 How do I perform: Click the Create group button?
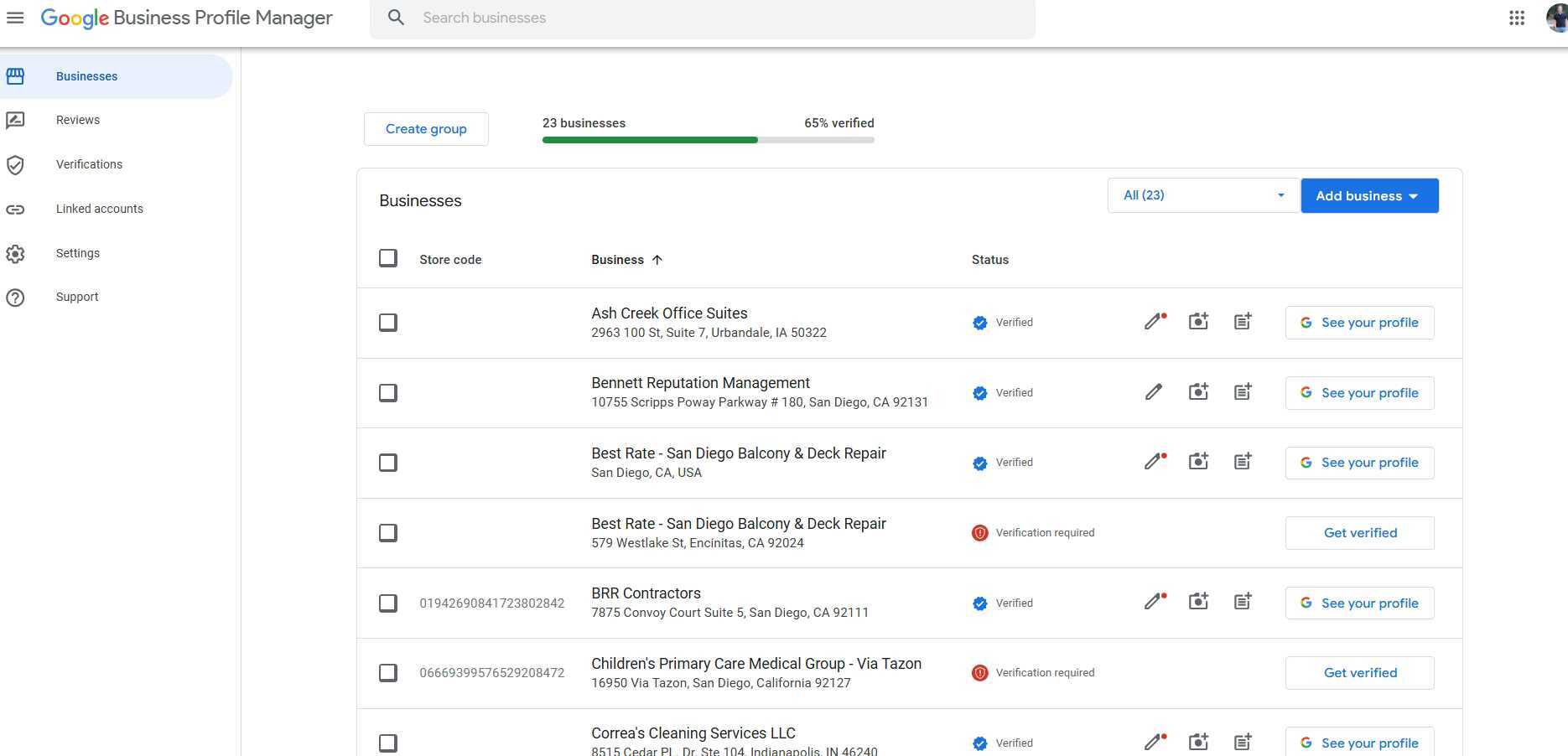[426, 129]
